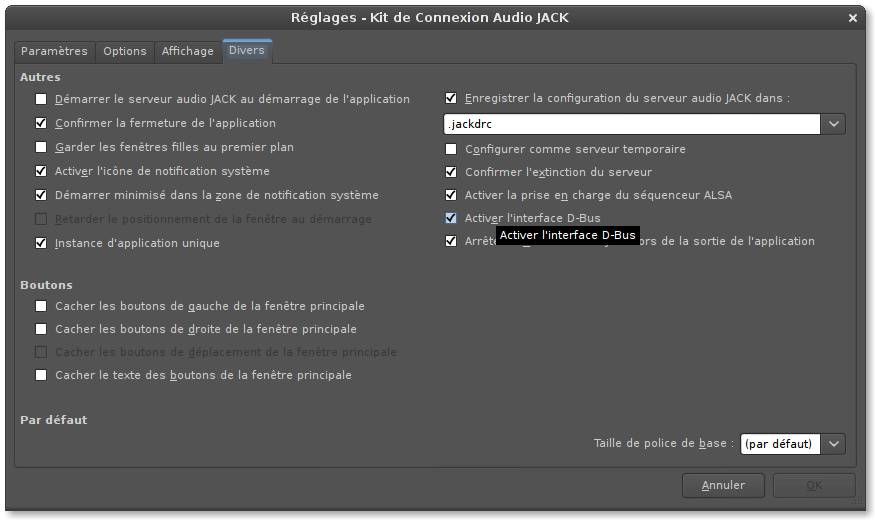
Task: Toggle Confirmer la fermeture de l'application
Action: 41,123
